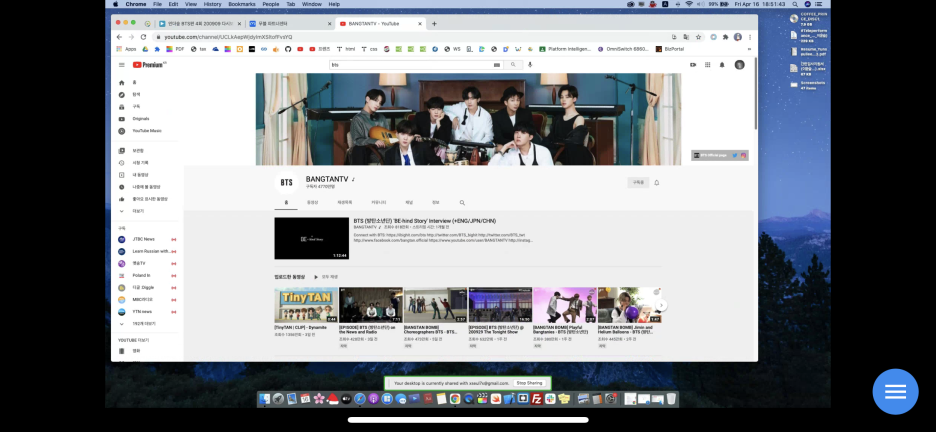Open Subscriptions in the sidebar

click(x=143, y=106)
